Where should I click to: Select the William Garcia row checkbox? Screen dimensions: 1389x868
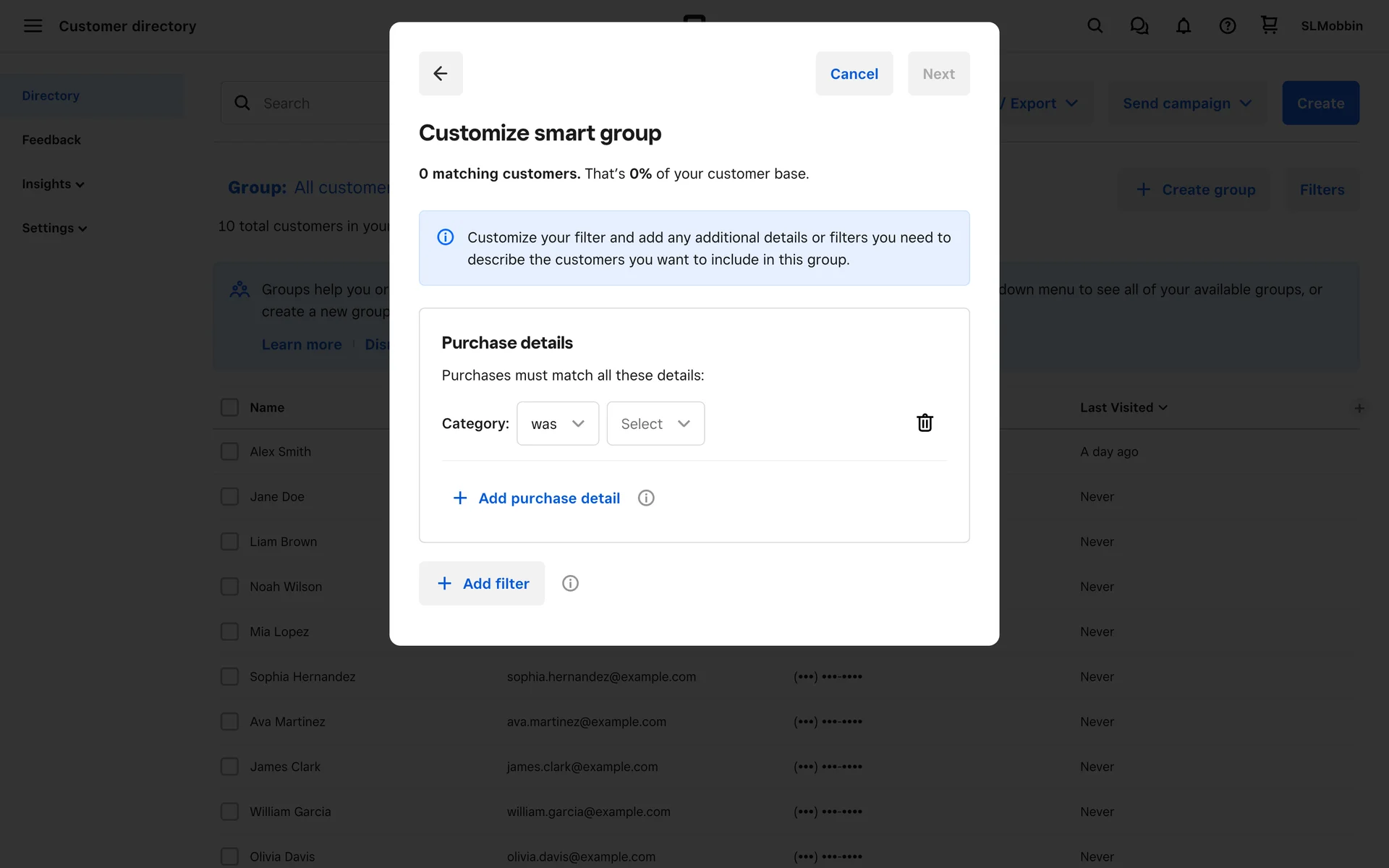click(229, 812)
